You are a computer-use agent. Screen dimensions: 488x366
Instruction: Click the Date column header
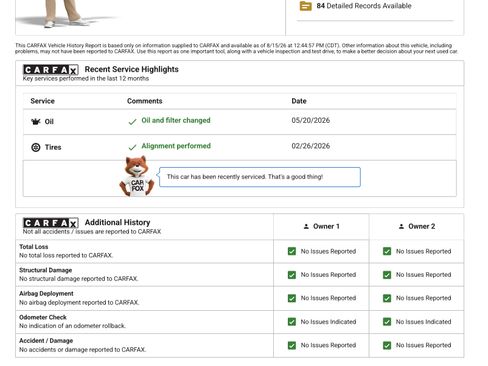coord(299,101)
